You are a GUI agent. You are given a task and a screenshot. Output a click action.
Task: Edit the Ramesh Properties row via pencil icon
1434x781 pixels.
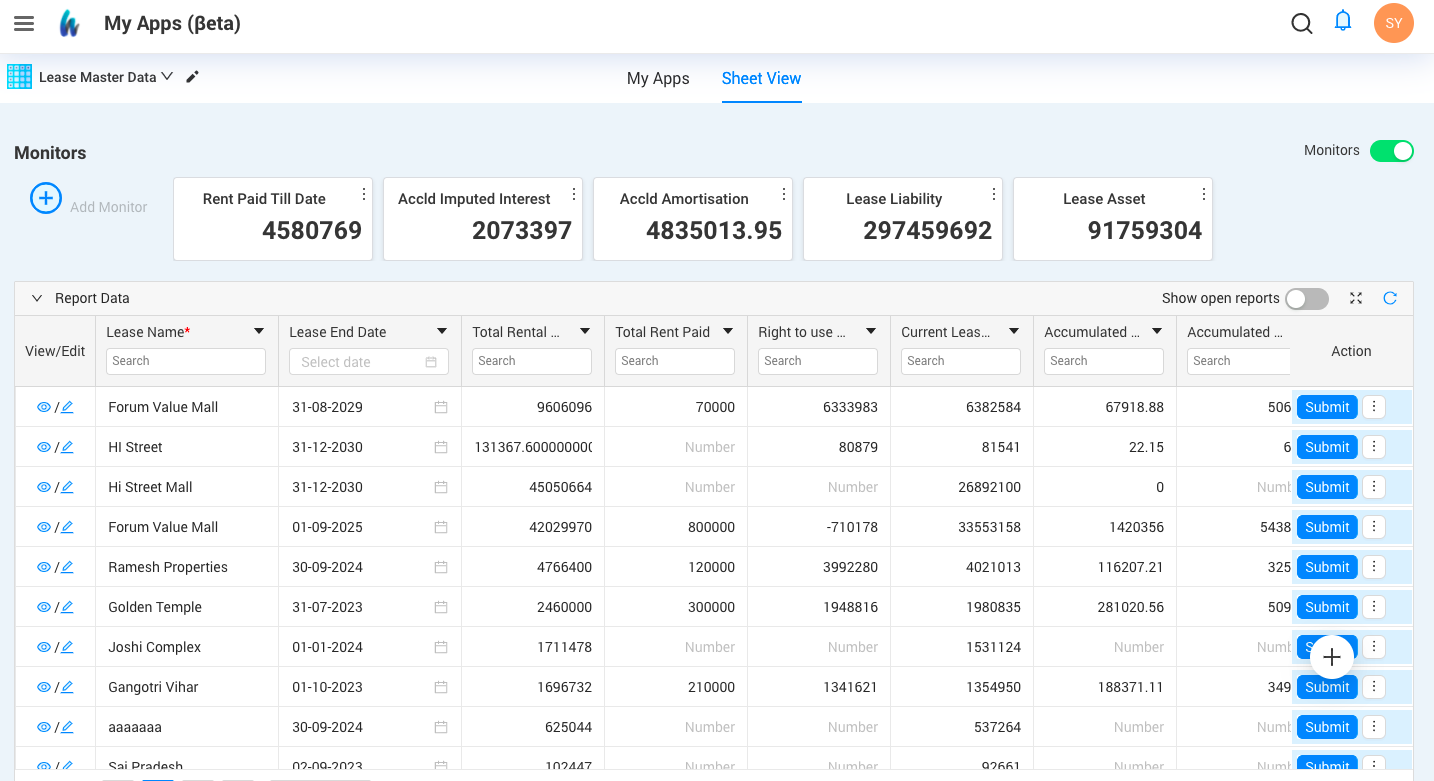(x=67, y=567)
